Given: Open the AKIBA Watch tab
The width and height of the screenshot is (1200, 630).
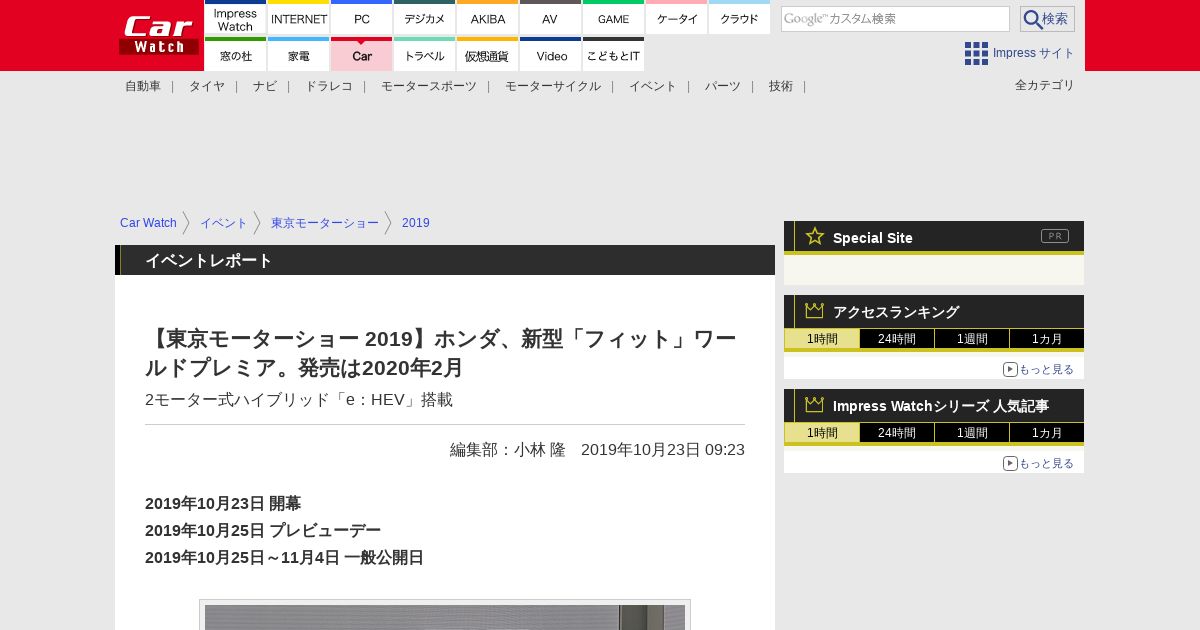Looking at the screenshot, I should pyautogui.click(x=487, y=17).
